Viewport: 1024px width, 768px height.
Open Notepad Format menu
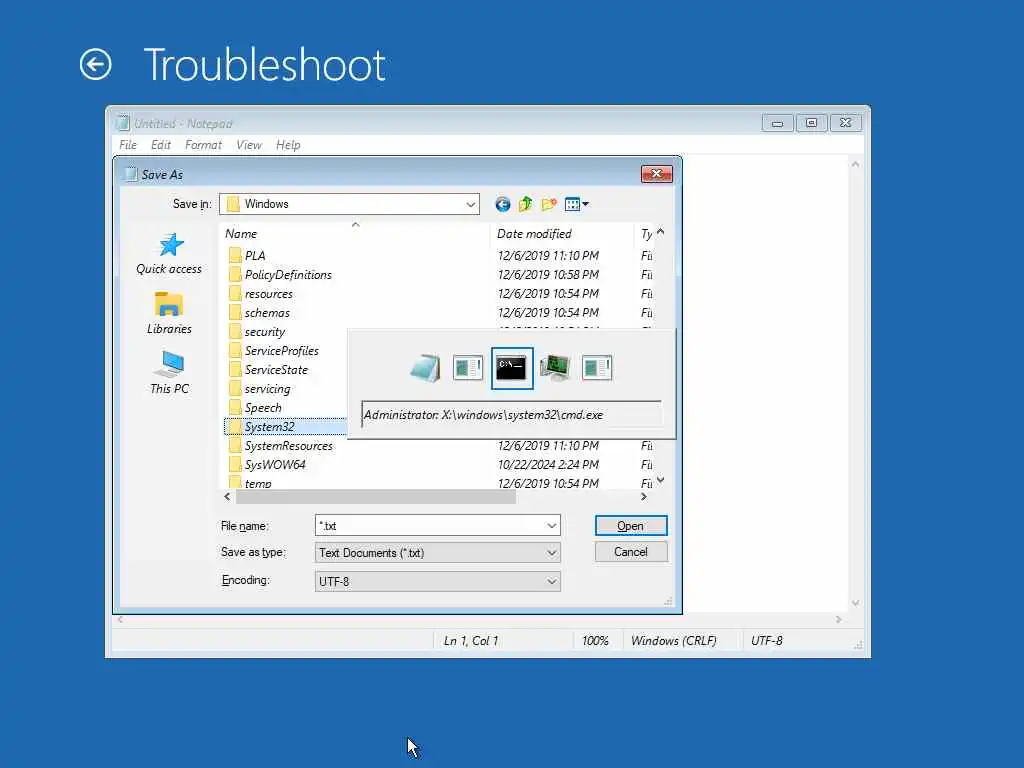tap(203, 145)
